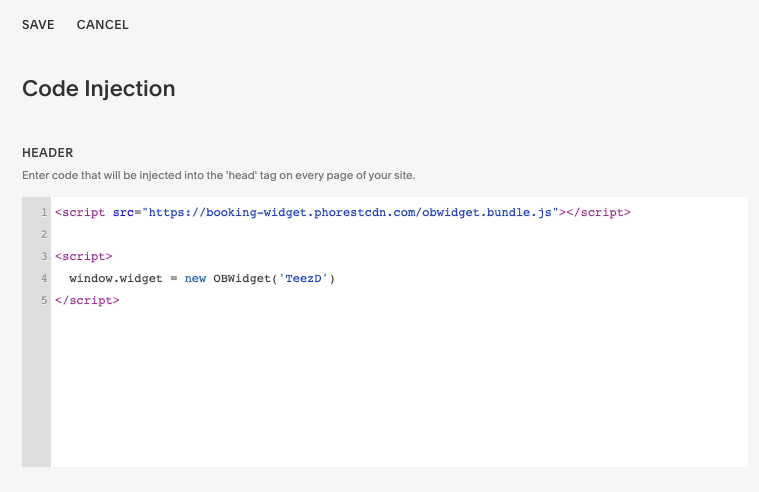This screenshot has height=492, width=759.
Task: Click line number 4 in the gutter
Action: pyautogui.click(x=44, y=278)
